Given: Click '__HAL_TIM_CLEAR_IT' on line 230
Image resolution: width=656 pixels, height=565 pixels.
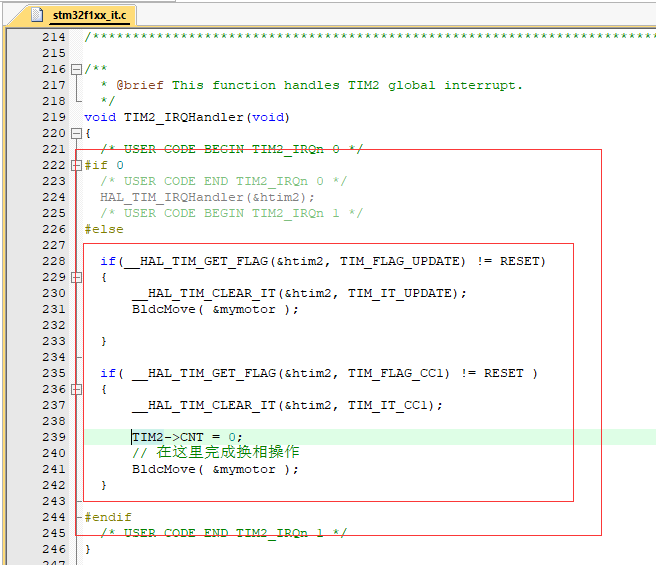Looking at the screenshot, I should [204, 293].
